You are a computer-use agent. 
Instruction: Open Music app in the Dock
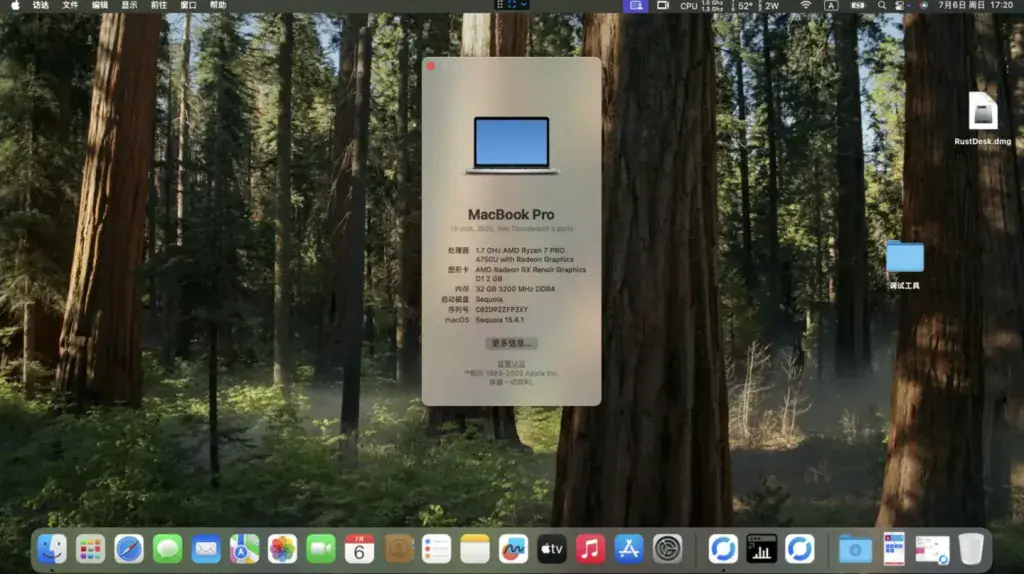[x=590, y=549]
